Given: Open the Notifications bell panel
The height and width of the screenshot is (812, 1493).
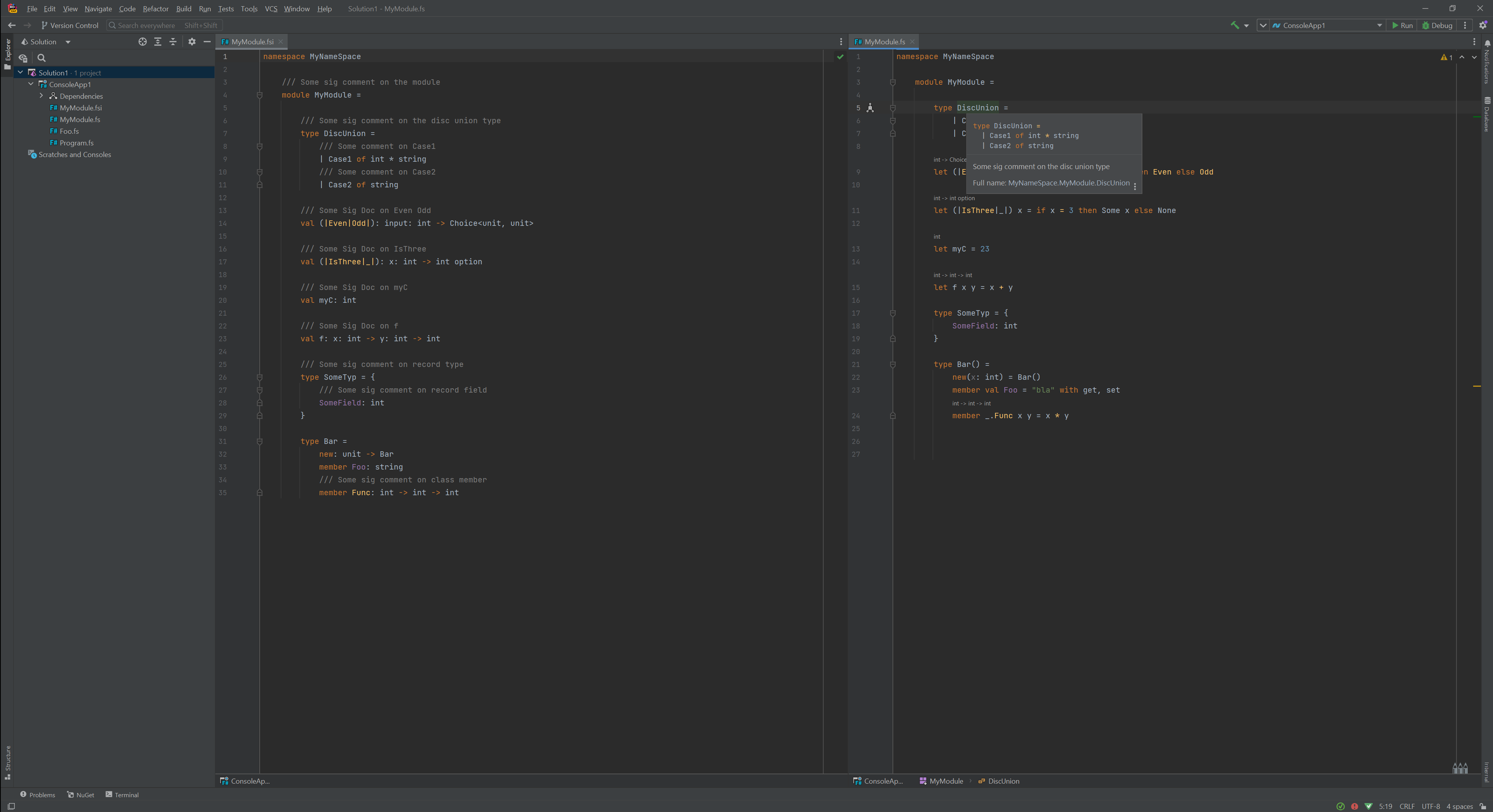Looking at the screenshot, I should (x=1487, y=44).
